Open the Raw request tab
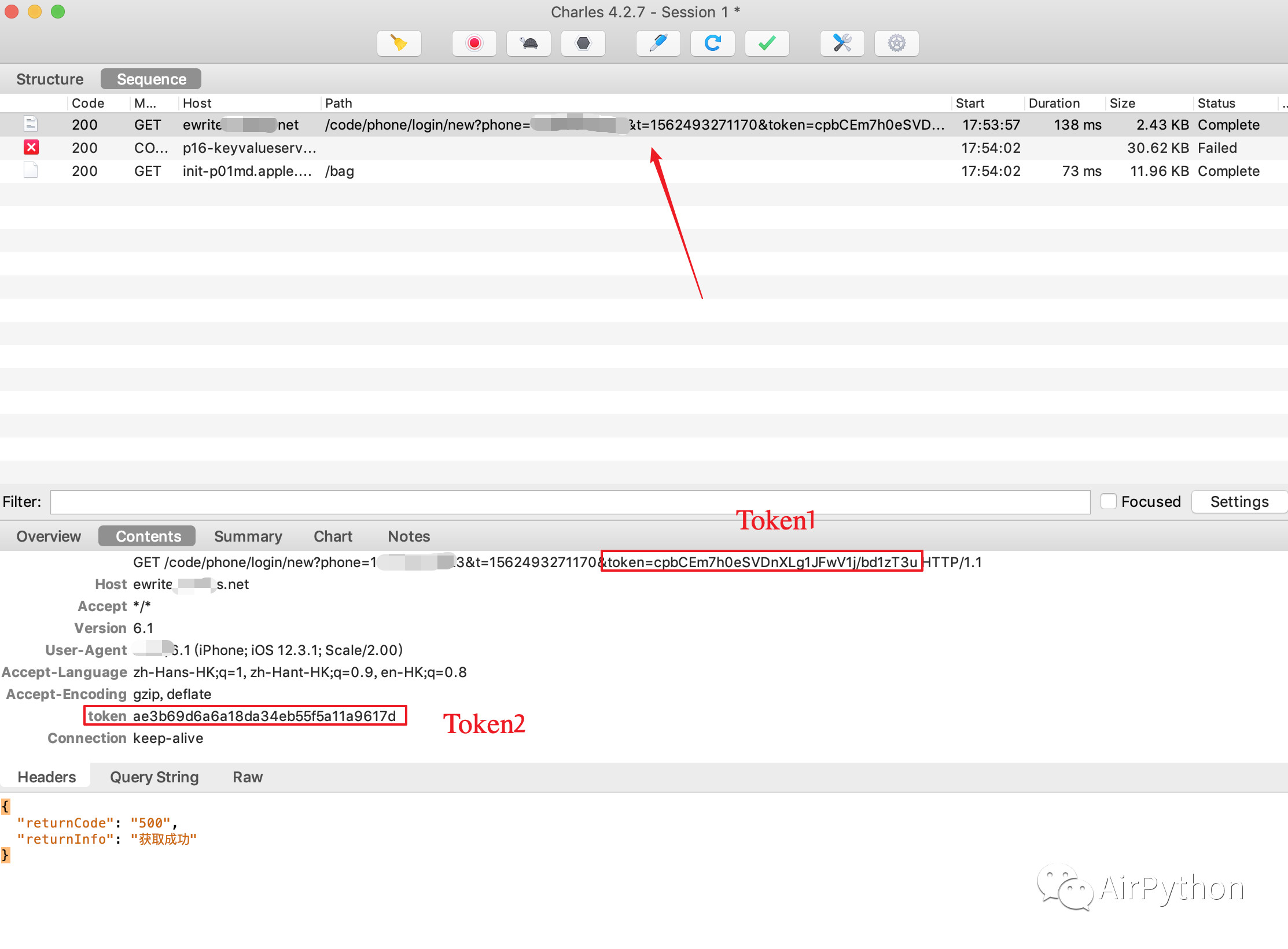 pyautogui.click(x=247, y=777)
